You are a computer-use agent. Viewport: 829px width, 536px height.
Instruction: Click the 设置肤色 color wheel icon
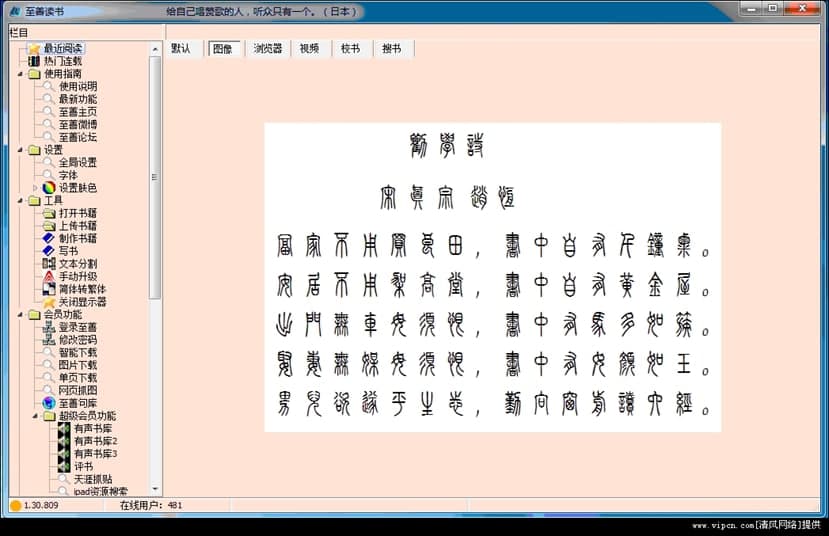(49, 188)
